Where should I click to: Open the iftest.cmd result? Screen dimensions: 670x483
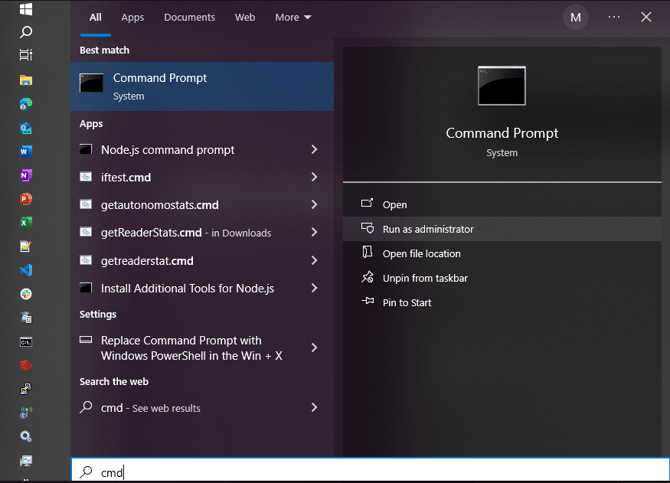pyautogui.click(x=202, y=177)
